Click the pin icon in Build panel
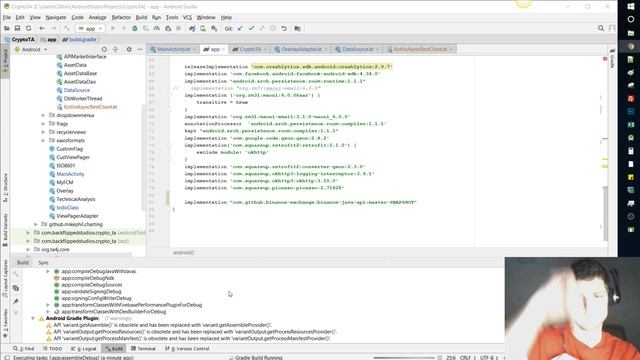 (x=16, y=302)
